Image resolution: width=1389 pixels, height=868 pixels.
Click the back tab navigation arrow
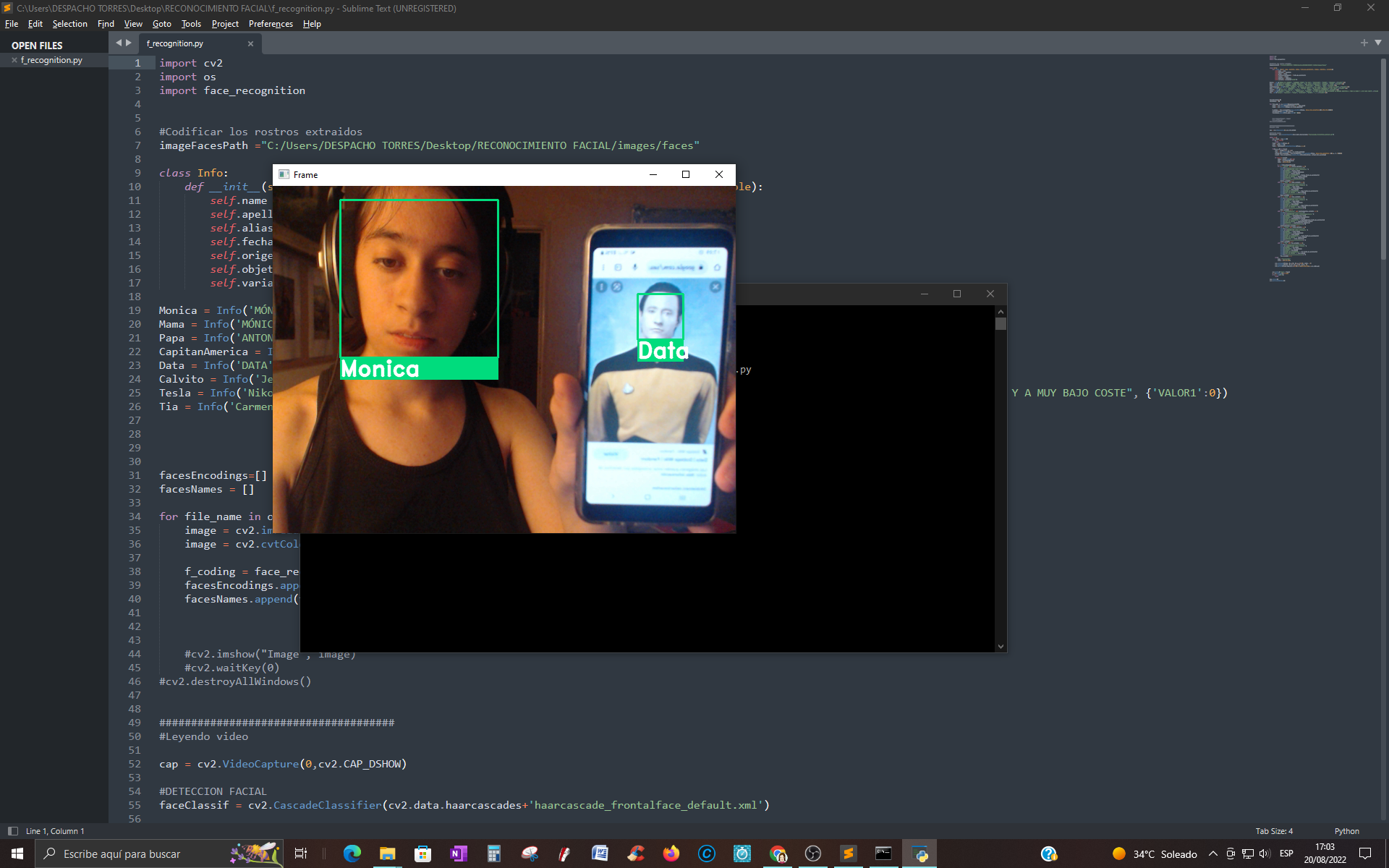tap(118, 42)
